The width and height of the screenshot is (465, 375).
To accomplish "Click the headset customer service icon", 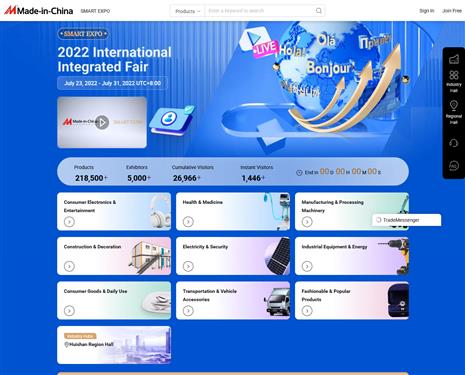I will (x=454, y=143).
